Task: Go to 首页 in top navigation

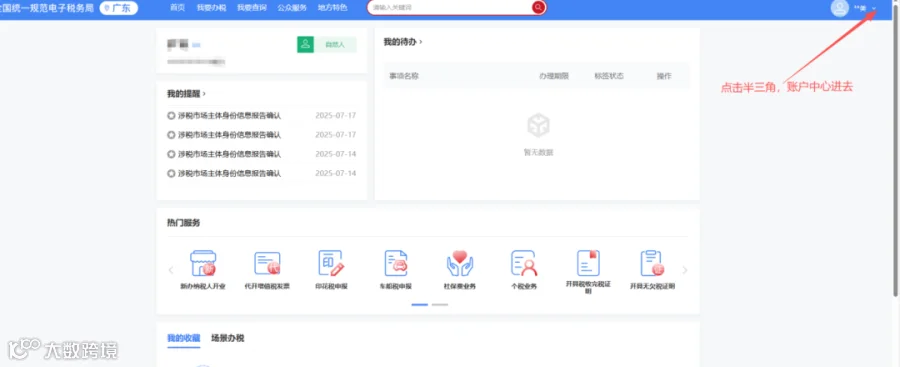Action: click(177, 8)
